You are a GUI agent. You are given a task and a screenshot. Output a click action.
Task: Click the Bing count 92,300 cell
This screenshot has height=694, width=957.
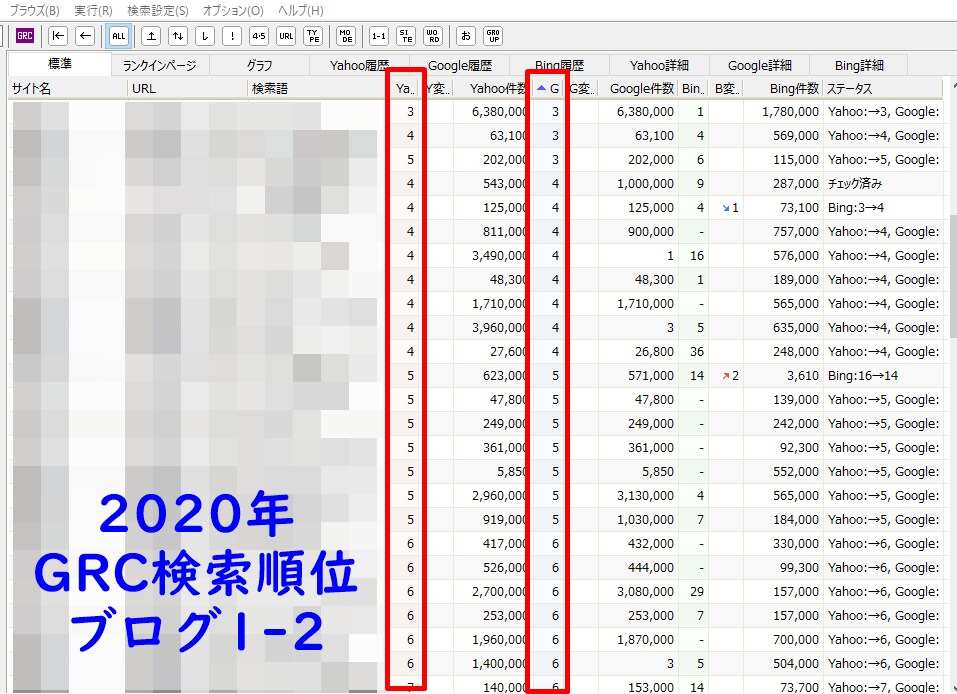click(x=783, y=447)
